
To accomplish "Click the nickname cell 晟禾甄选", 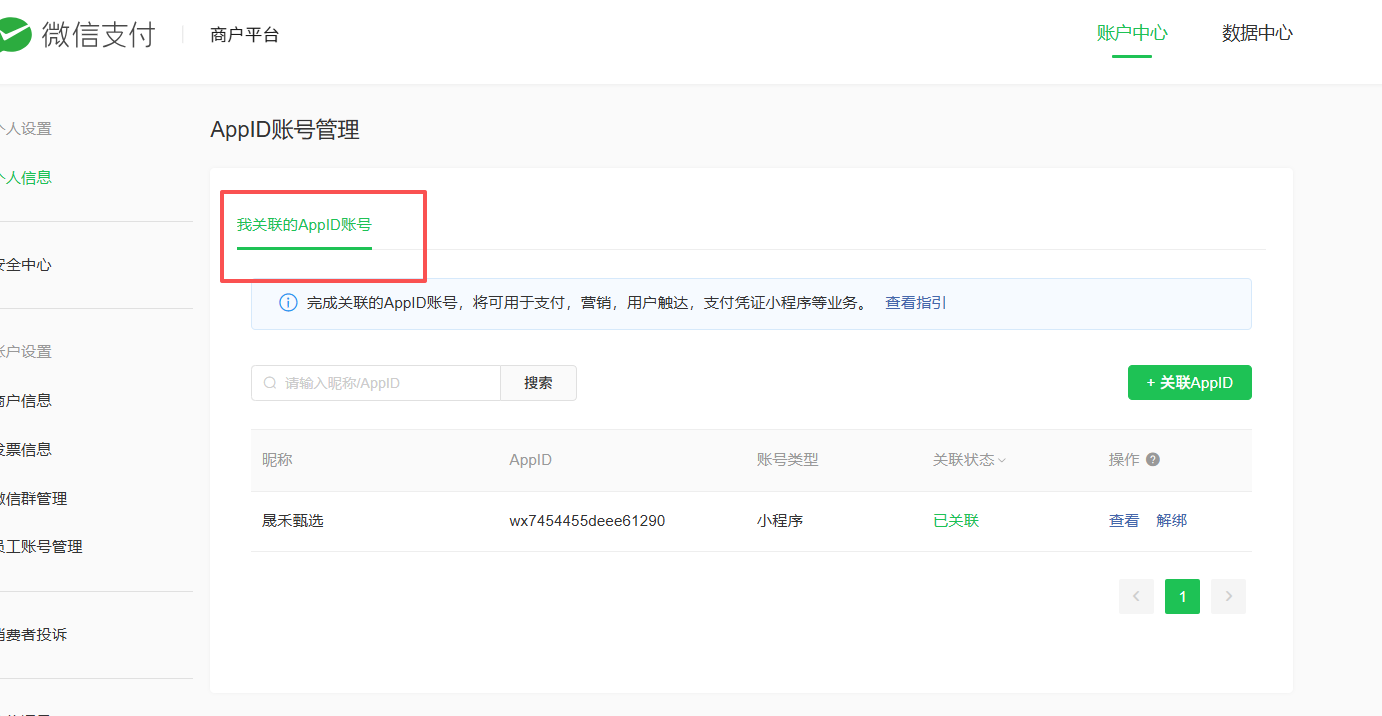I will pos(293,521).
